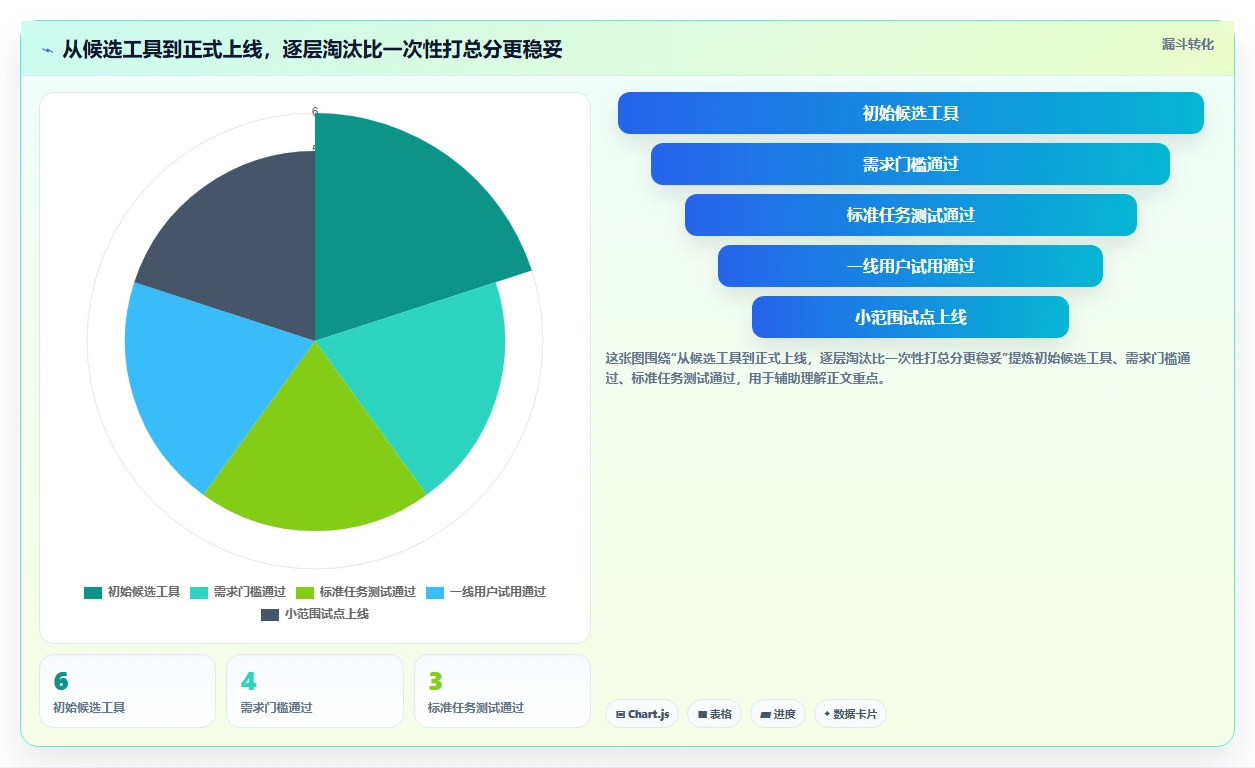Viewport: 1255px width, 768px height.
Task: Click the description paragraph under the funnel
Action: click(898, 368)
